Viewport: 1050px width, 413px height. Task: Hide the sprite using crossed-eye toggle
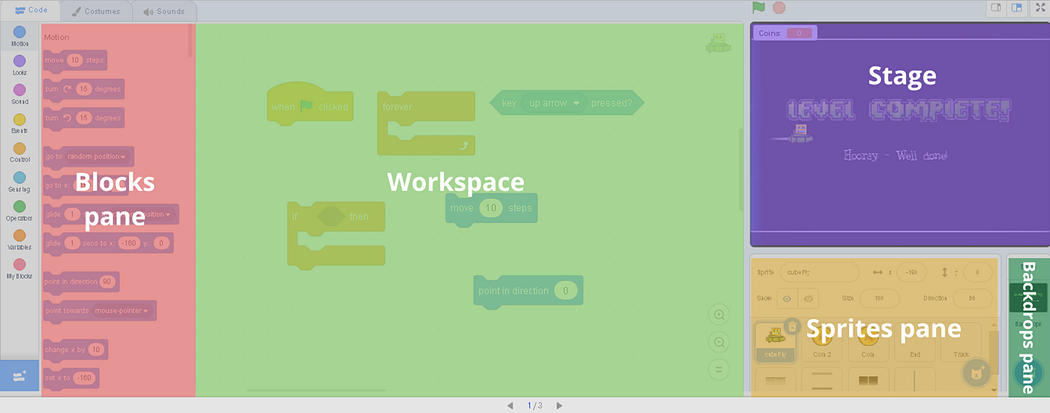coord(808,299)
